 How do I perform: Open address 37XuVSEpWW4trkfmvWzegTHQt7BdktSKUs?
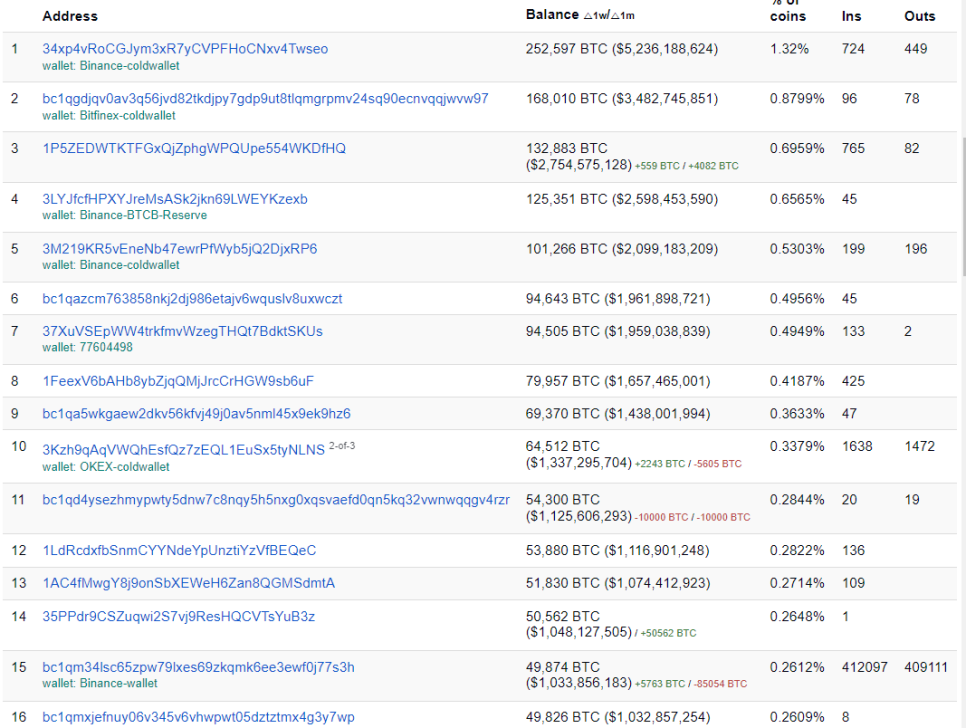point(182,331)
